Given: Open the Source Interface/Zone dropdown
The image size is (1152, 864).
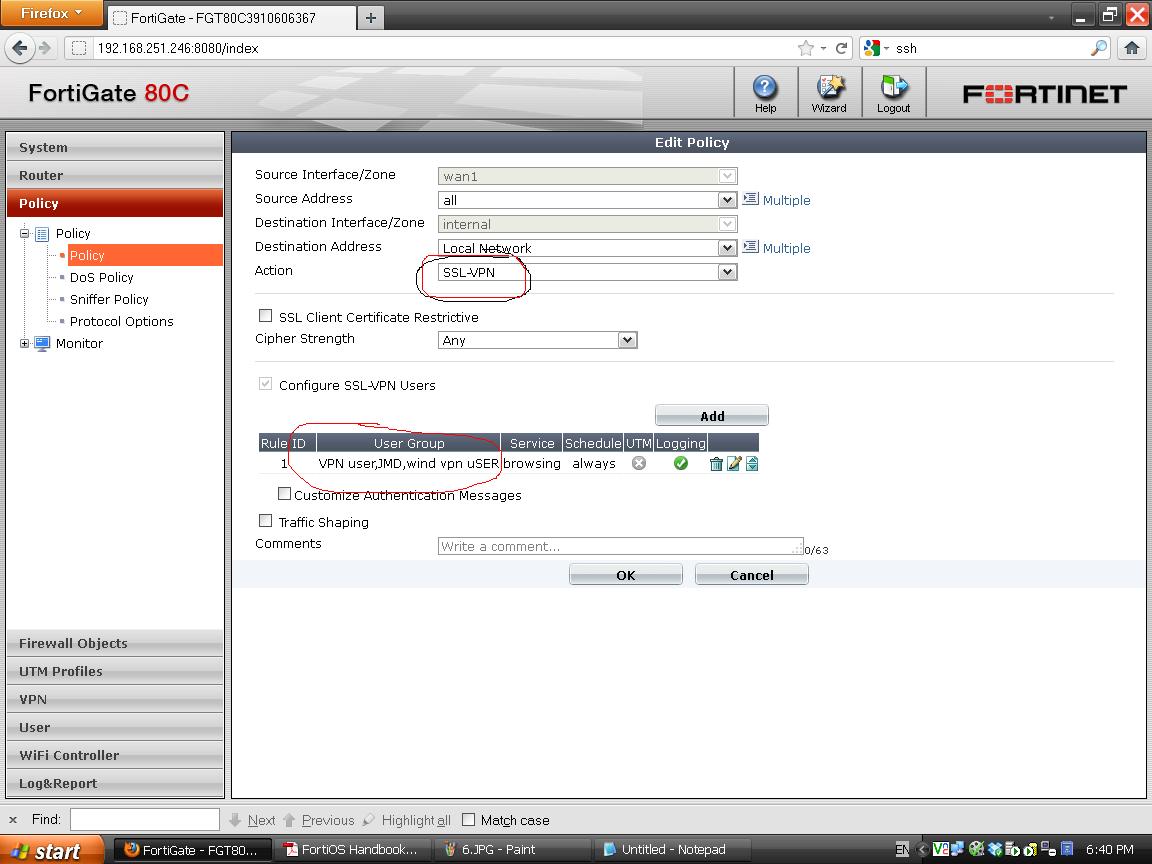Looking at the screenshot, I should point(587,176).
